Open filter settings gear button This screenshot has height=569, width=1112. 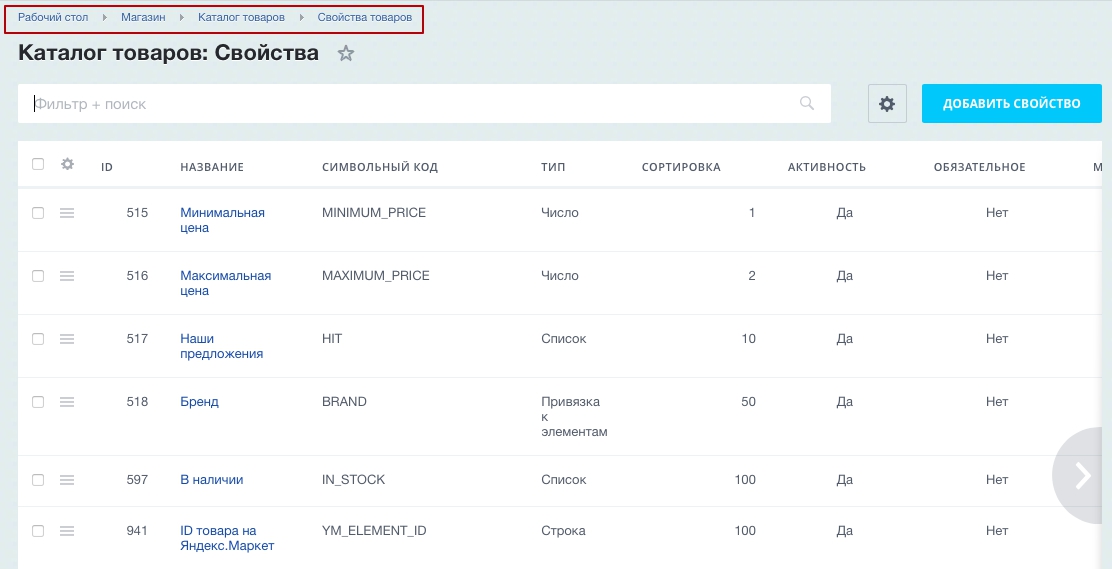coord(887,104)
